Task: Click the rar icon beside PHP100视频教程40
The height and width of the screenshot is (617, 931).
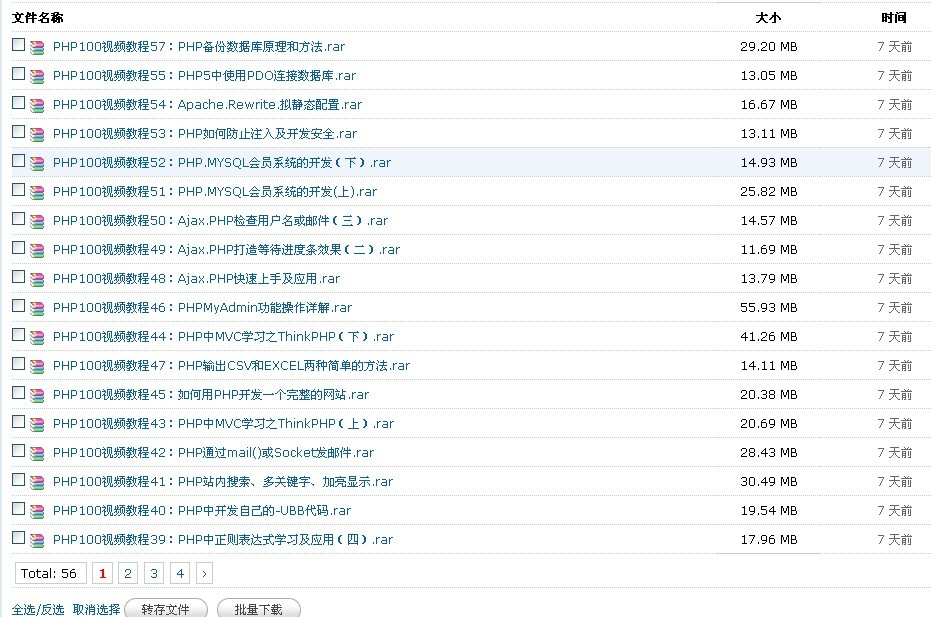Action: pyautogui.click(x=37, y=511)
